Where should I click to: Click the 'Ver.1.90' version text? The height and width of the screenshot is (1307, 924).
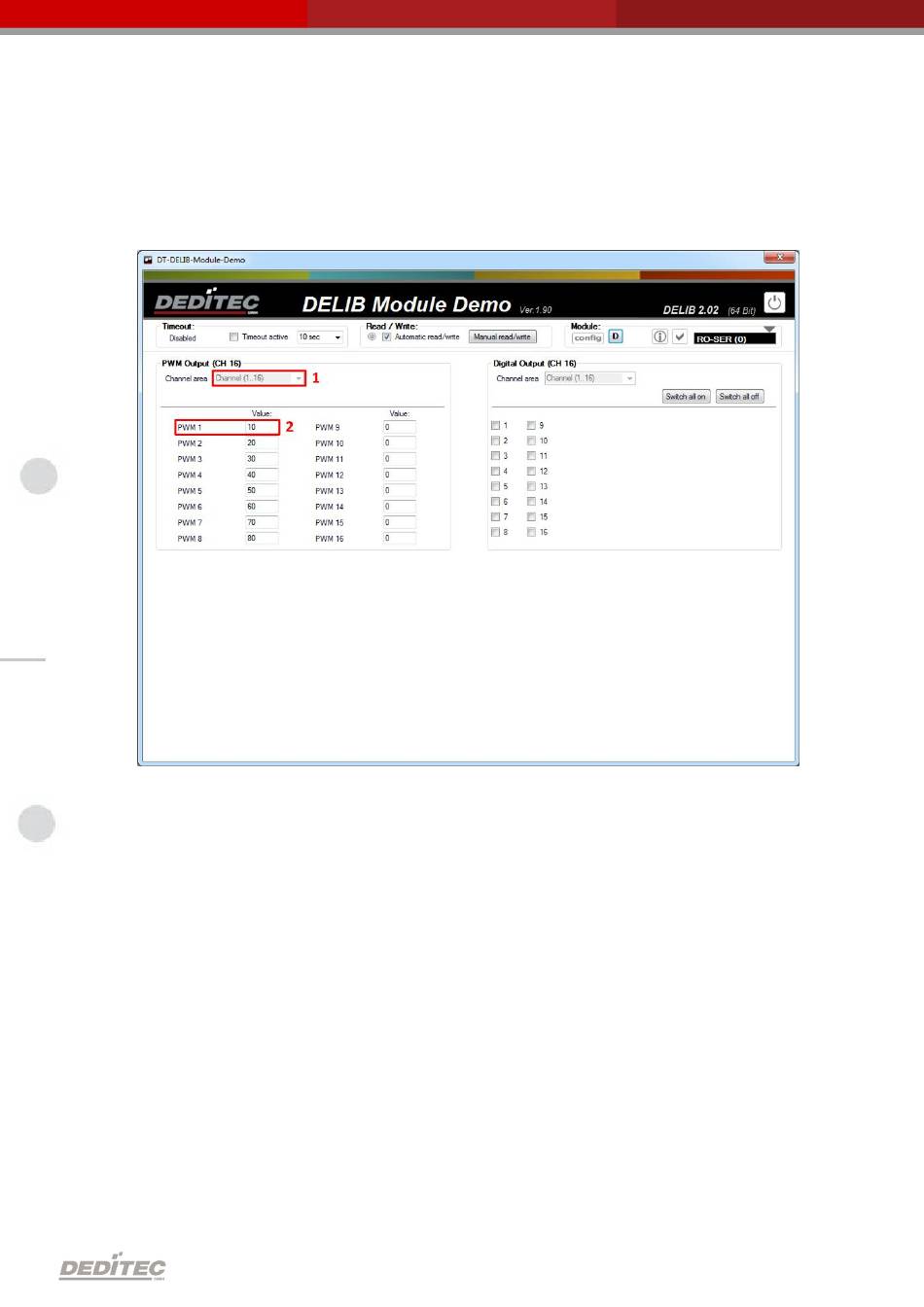point(536,310)
